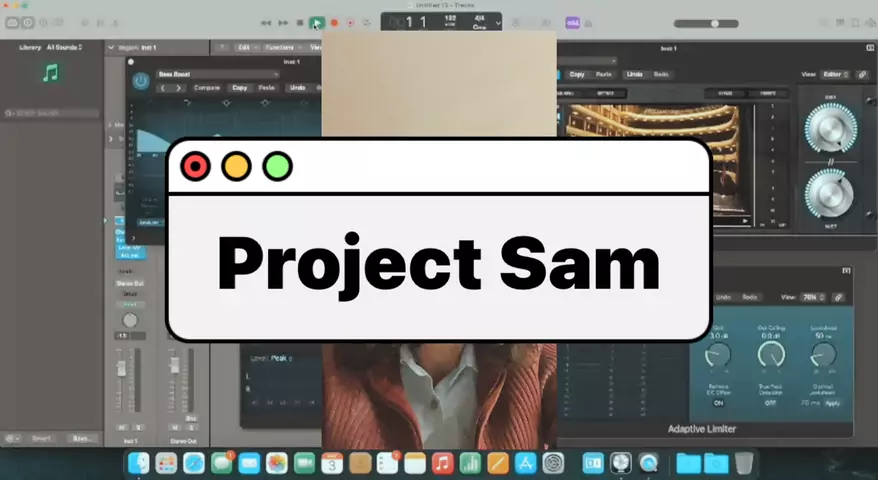Click the green Play button in transport
This screenshot has width=878, height=480.
click(316, 22)
